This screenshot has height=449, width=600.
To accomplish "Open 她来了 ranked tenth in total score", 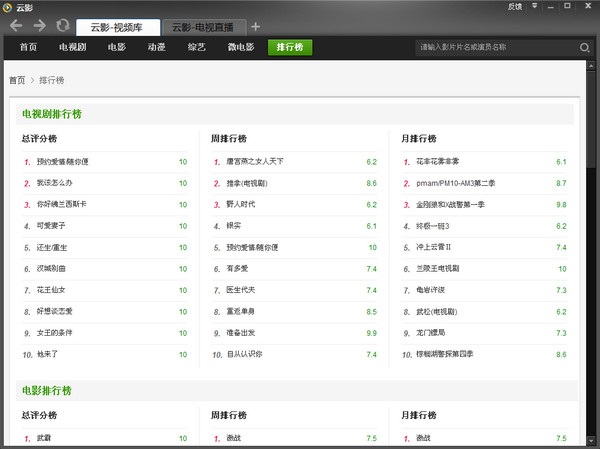I will (x=47, y=354).
